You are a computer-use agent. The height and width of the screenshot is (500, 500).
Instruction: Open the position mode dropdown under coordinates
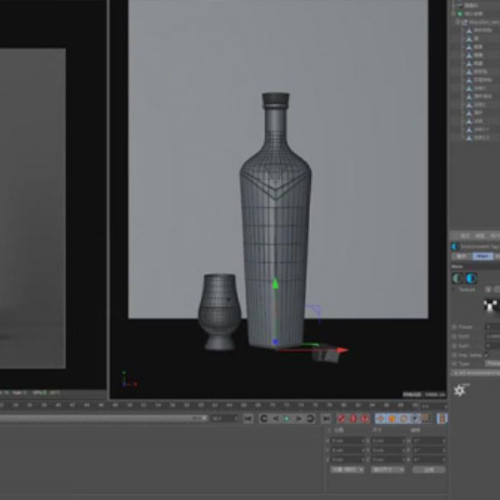pyautogui.click(x=348, y=470)
